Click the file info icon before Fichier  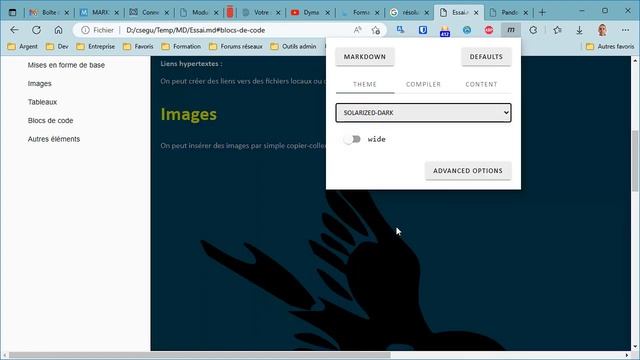85,30
